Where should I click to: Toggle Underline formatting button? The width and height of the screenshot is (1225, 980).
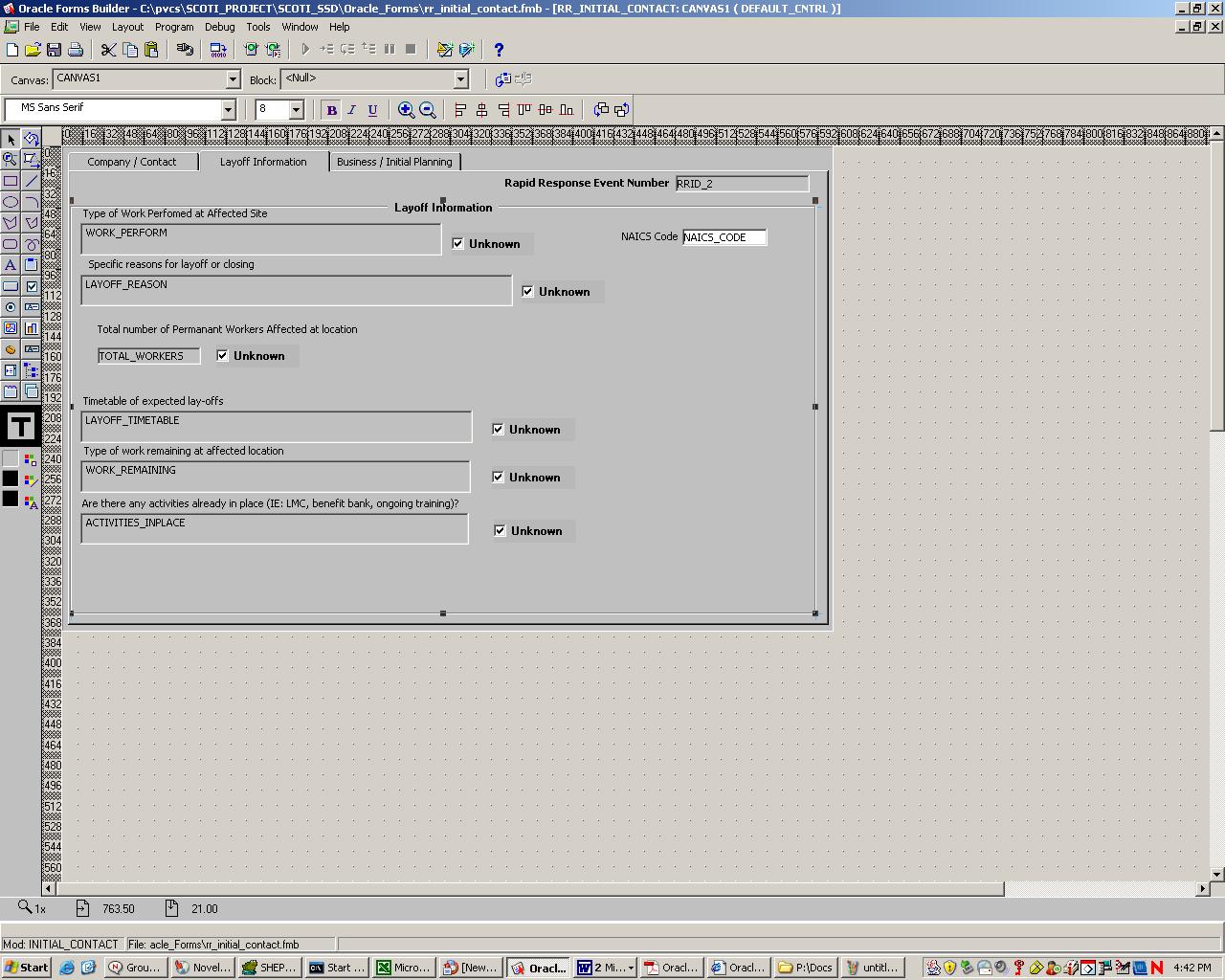pyautogui.click(x=372, y=110)
